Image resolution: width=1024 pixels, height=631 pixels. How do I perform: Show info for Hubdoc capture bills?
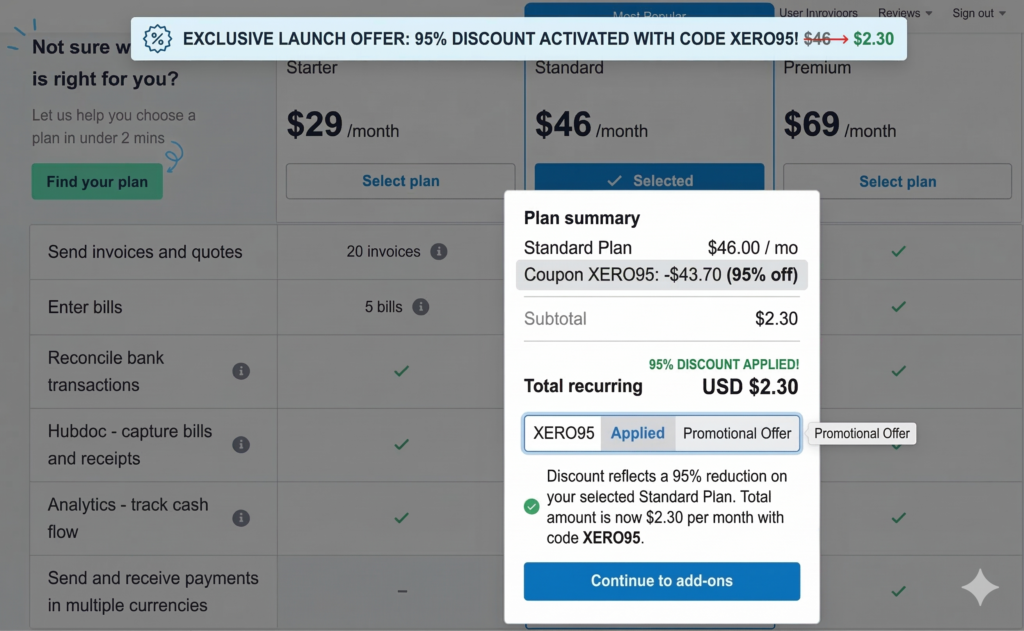241,445
